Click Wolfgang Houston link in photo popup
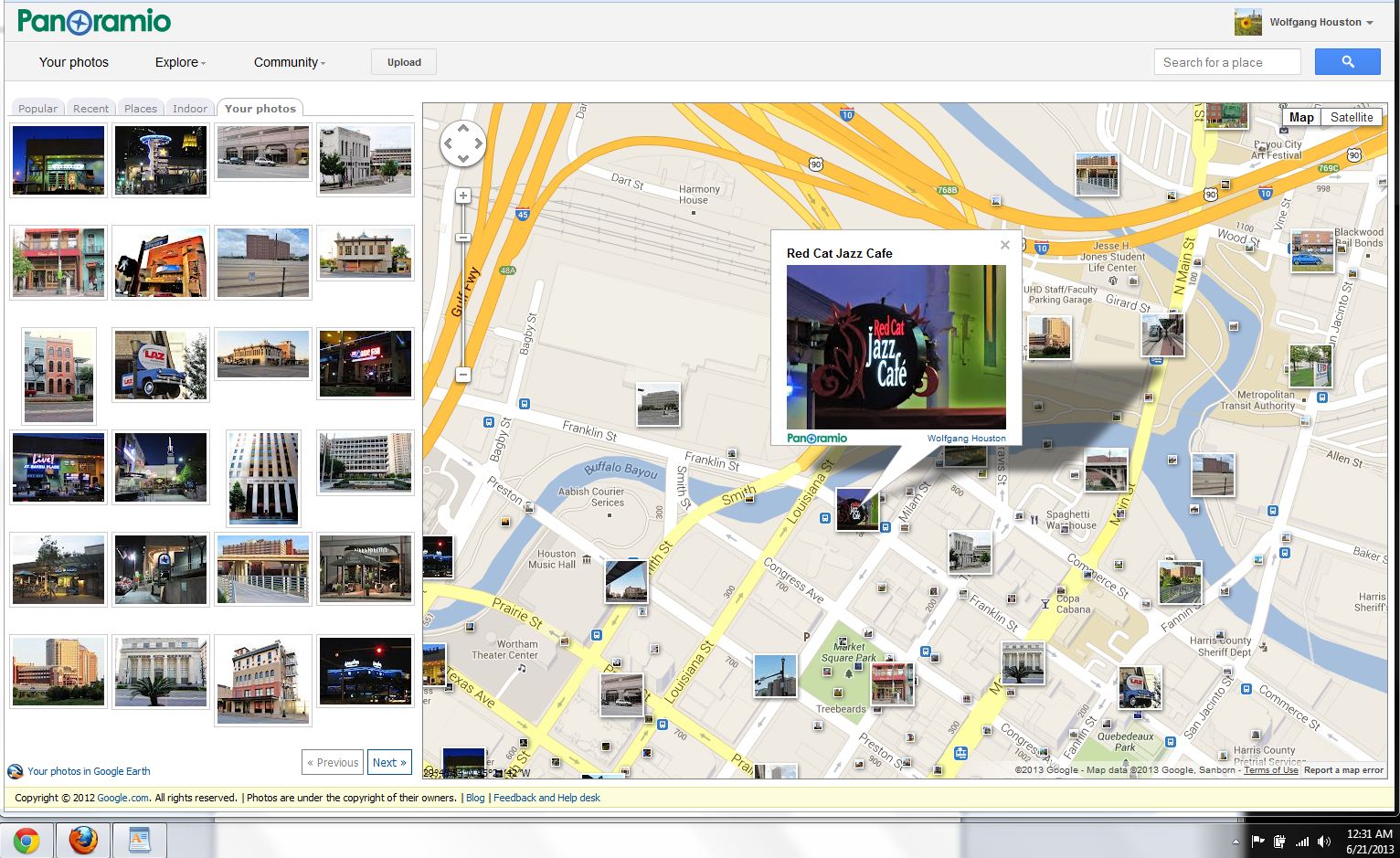This screenshot has width=1400, height=858. point(966,439)
